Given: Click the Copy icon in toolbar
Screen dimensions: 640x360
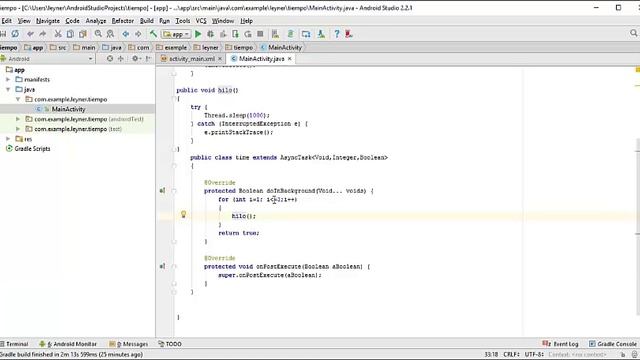Looking at the screenshot, I should click(70, 34).
